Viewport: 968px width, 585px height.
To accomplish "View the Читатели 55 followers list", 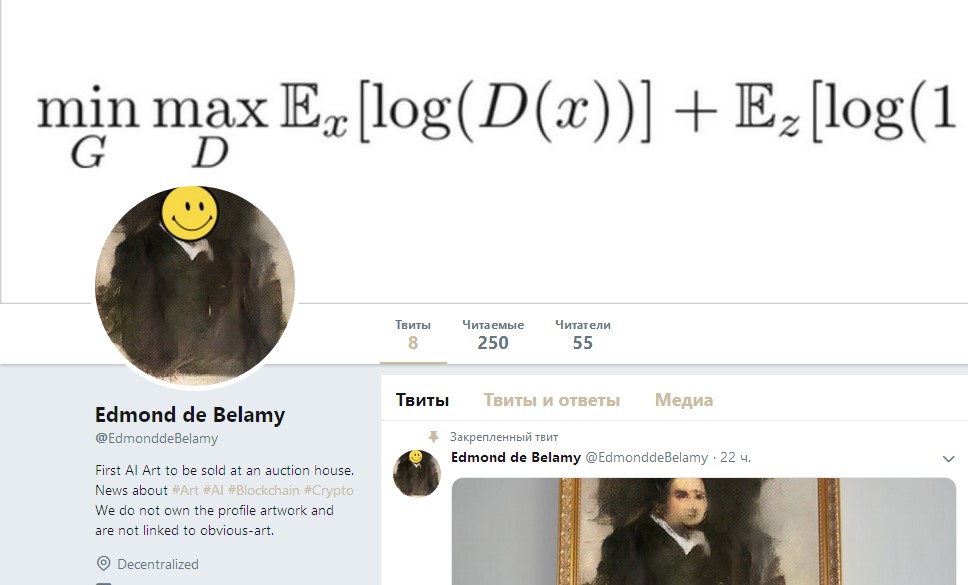I will 582,335.
